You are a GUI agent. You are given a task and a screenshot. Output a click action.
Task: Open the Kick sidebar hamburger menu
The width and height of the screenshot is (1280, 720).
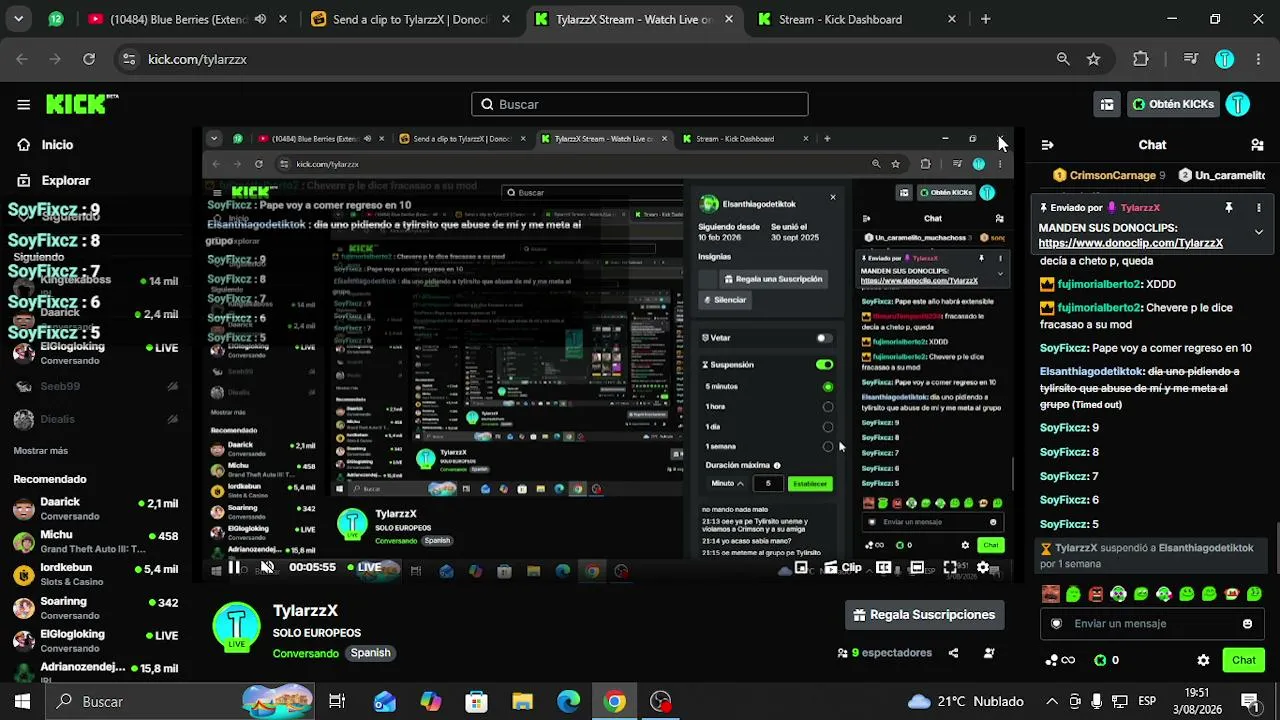[x=23, y=104]
